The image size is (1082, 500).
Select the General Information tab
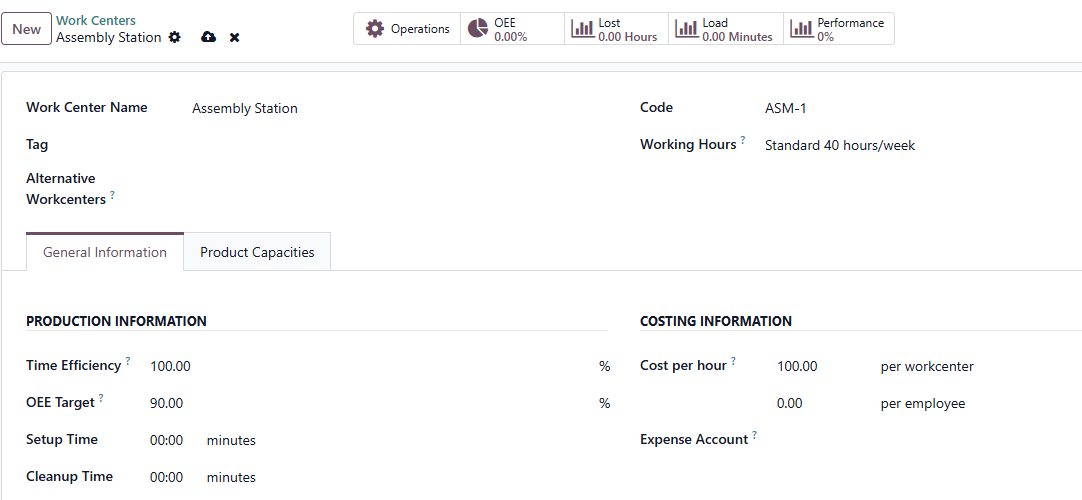(x=105, y=252)
